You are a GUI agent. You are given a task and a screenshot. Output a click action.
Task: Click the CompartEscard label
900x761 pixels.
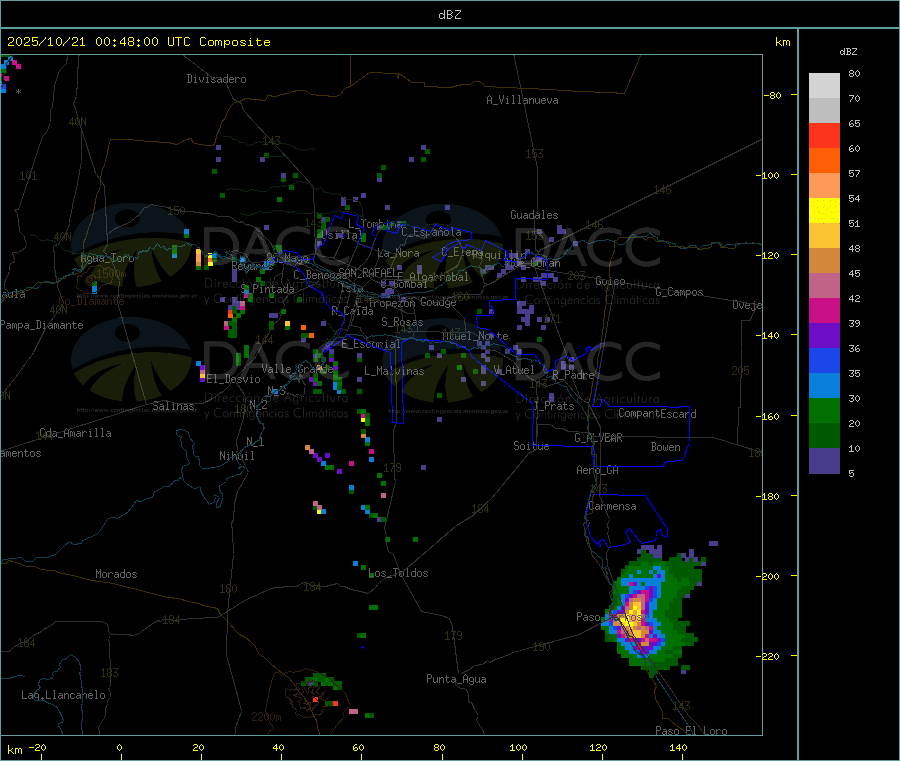coord(657,414)
